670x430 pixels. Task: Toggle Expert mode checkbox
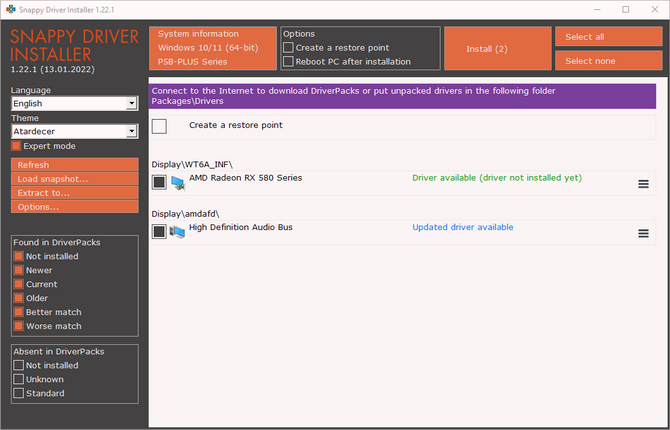[x=16, y=146]
